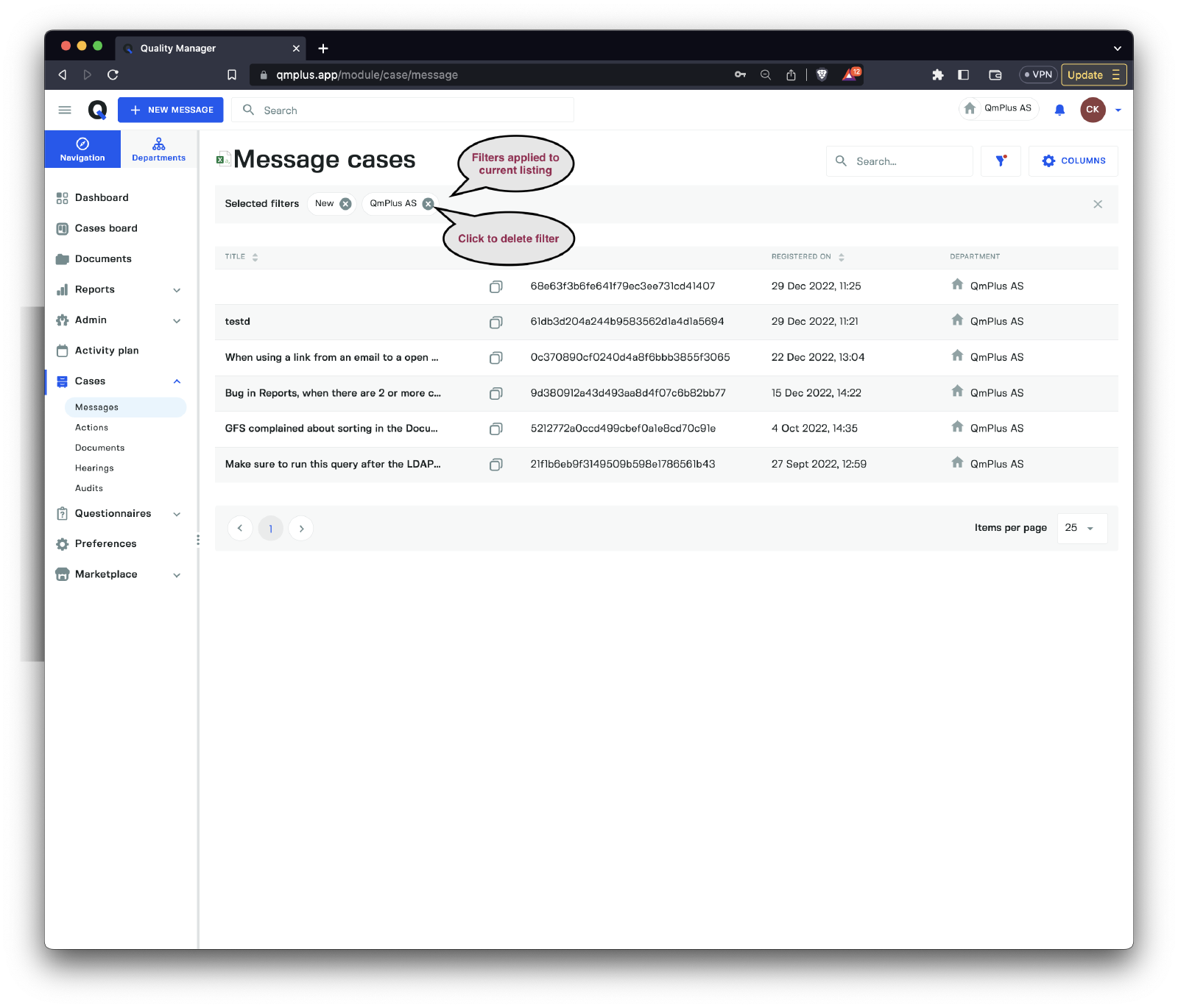1178x1008 pixels.
Task: Click the Excel export icon beside the title
Action: coord(223,159)
